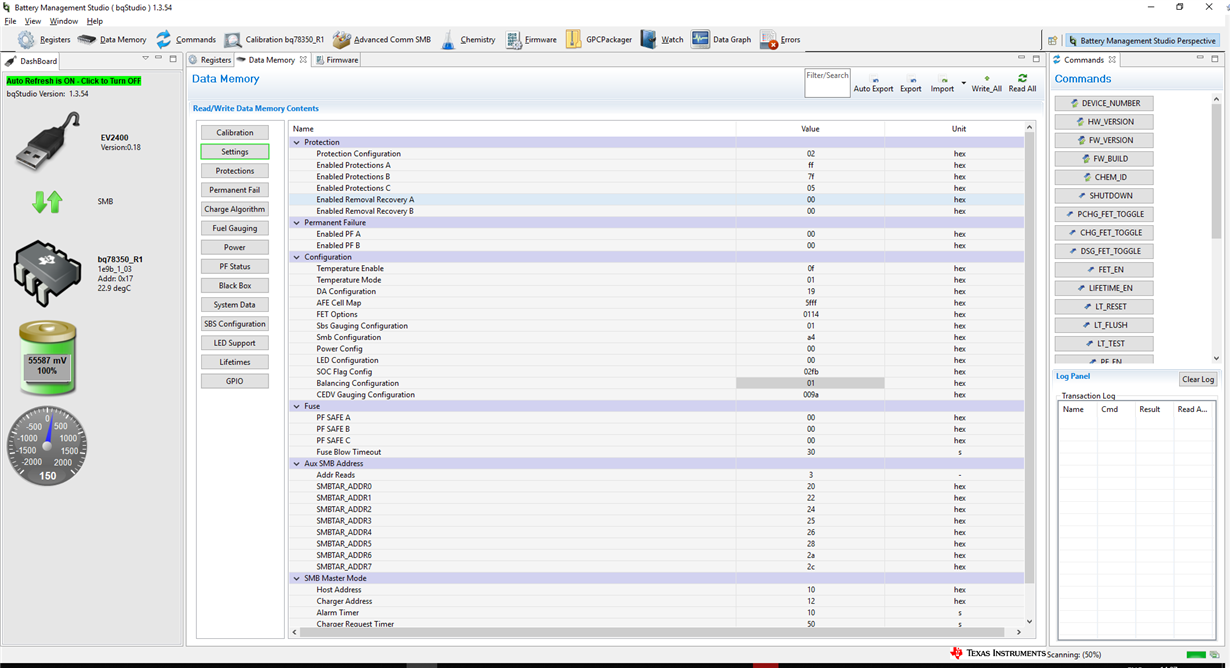The height and width of the screenshot is (668, 1230).
Task: Open the Import dropdown arrow
Action: [964, 83]
